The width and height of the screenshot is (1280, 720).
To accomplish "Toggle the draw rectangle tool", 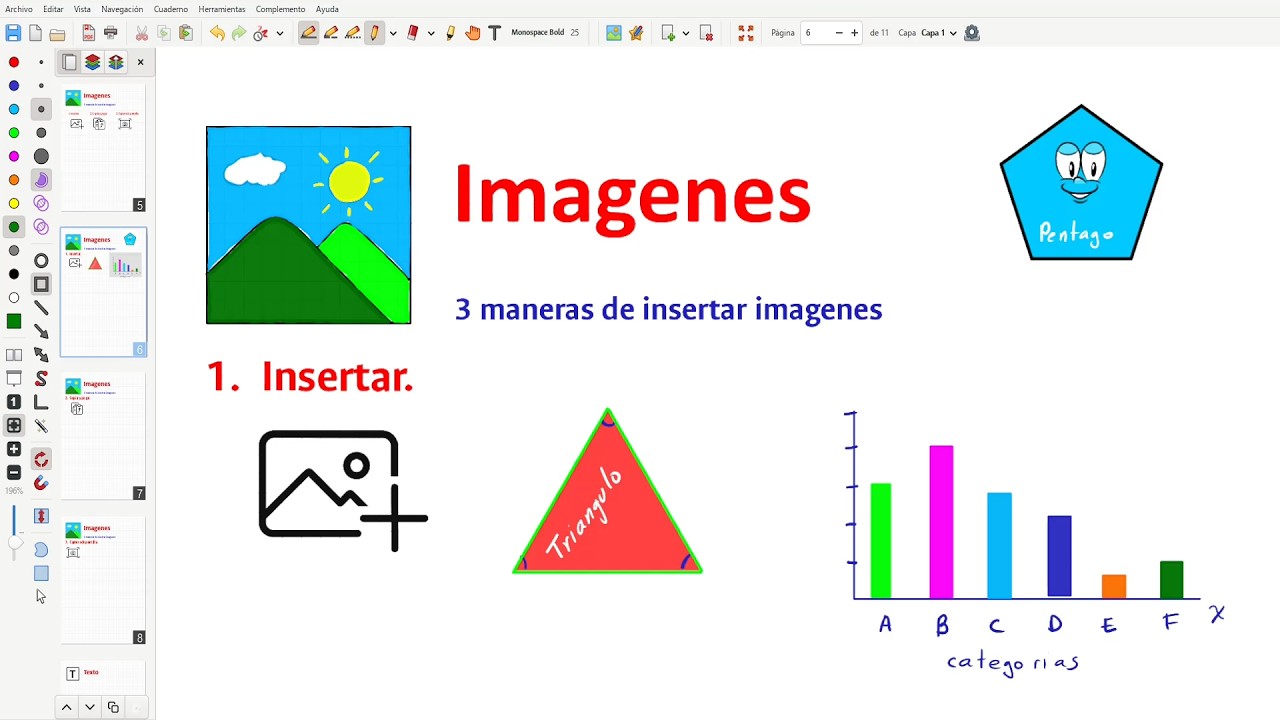I will [41, 284].
